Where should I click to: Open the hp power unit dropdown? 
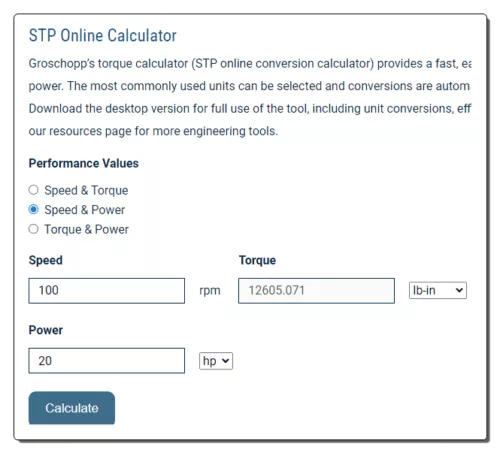pyautogui.click(x=216, y=361)
